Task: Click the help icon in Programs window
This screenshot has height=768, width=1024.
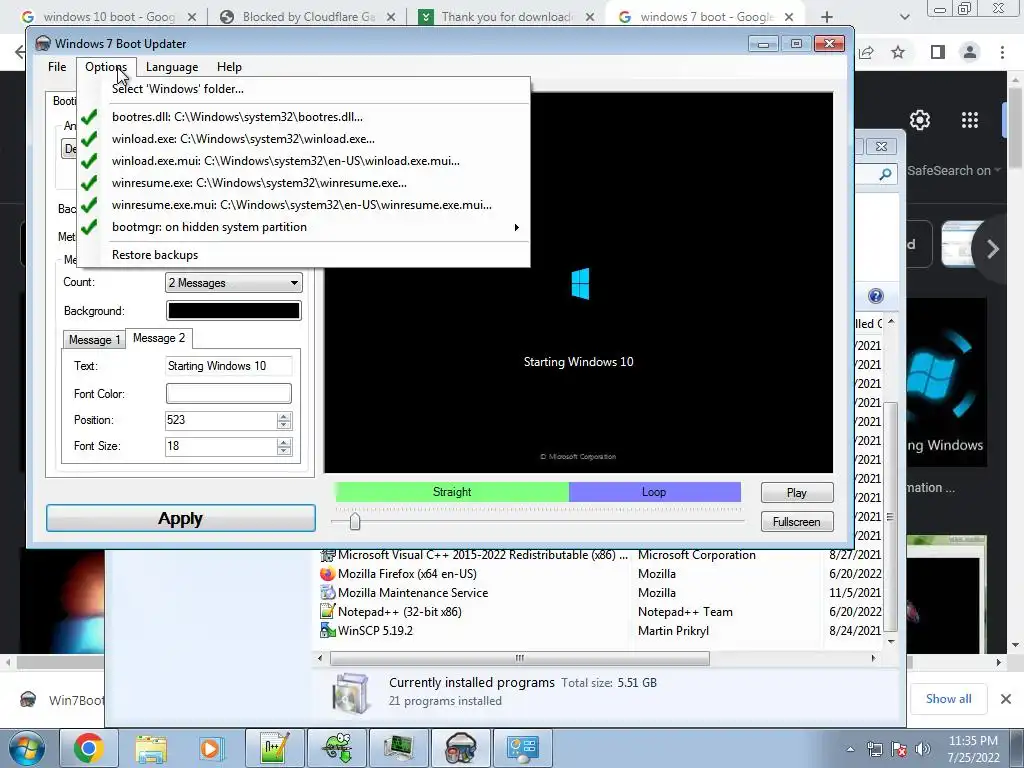Action: pos(876,296)
